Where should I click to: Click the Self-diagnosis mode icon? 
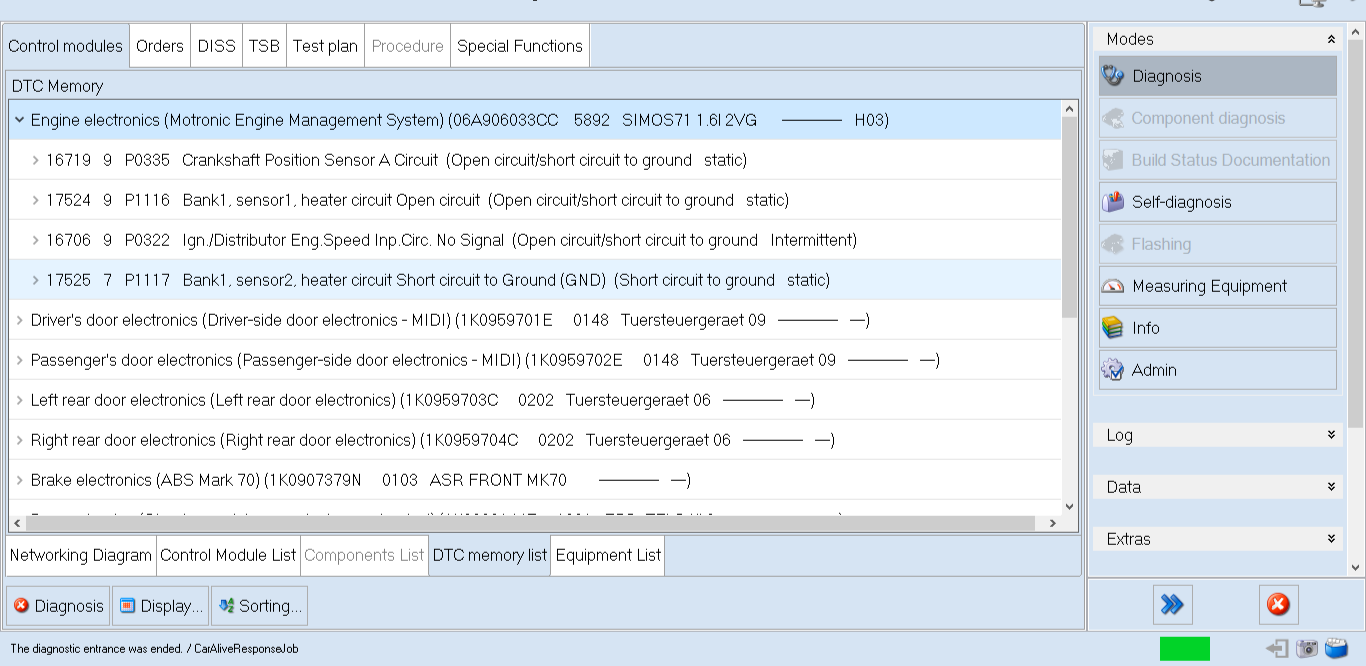coord(1113,202)
